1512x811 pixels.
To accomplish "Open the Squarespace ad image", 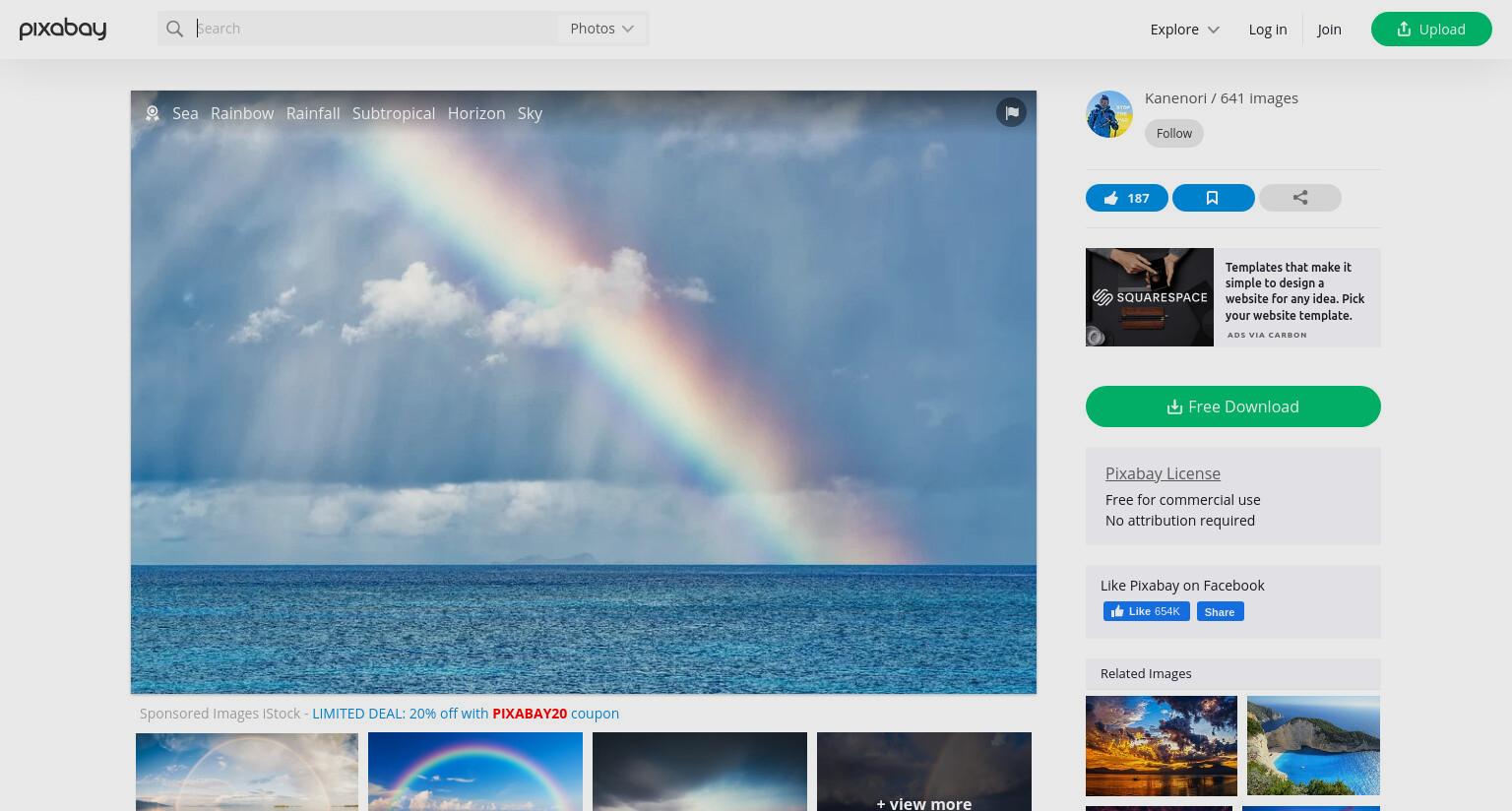I will [1150, 297].
